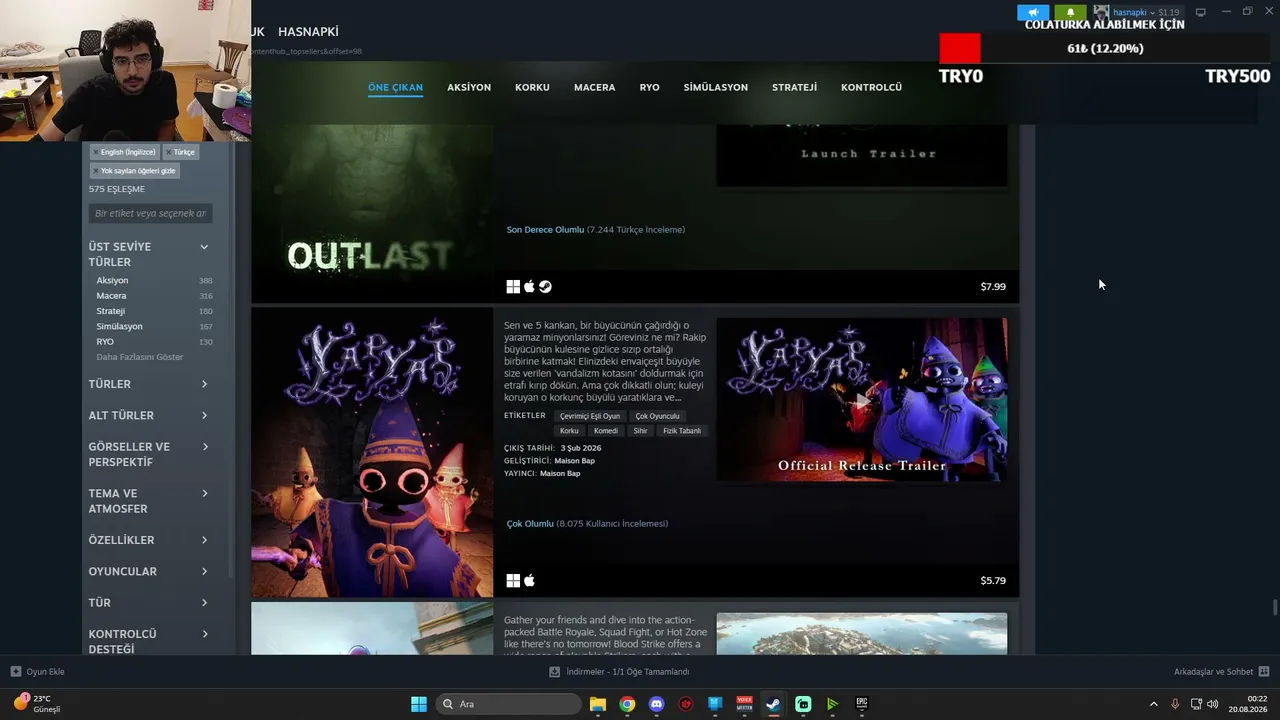
Task: Click the Add Game plus icon
Action: click(x=16, y=672)
